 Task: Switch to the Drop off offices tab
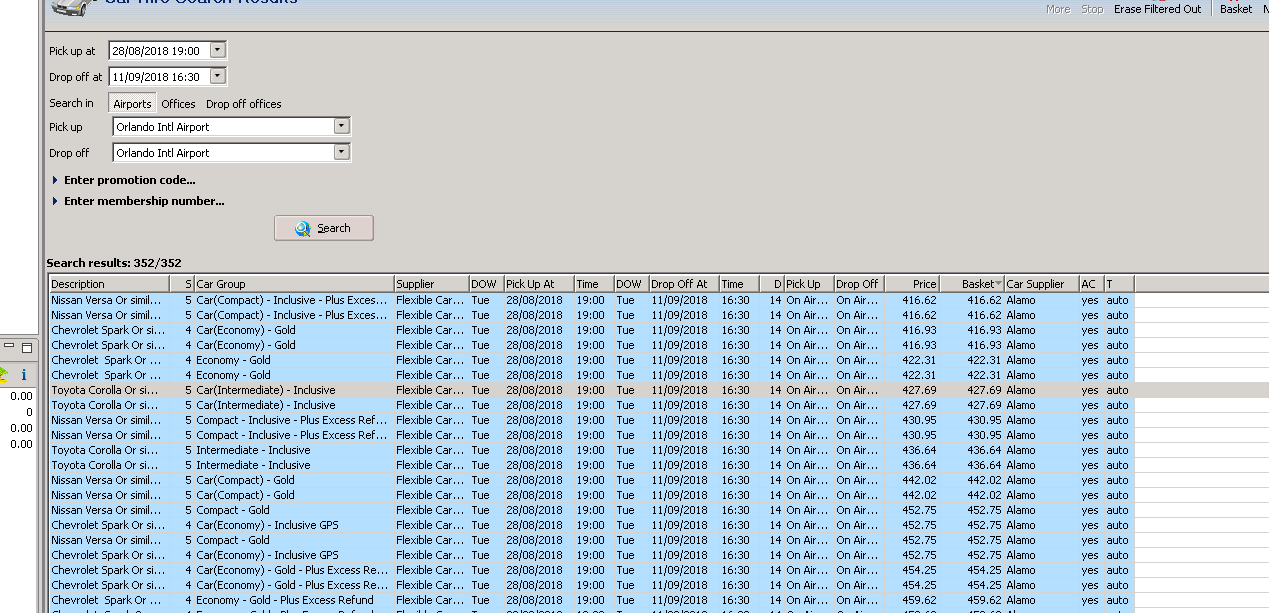click(244, 104)
